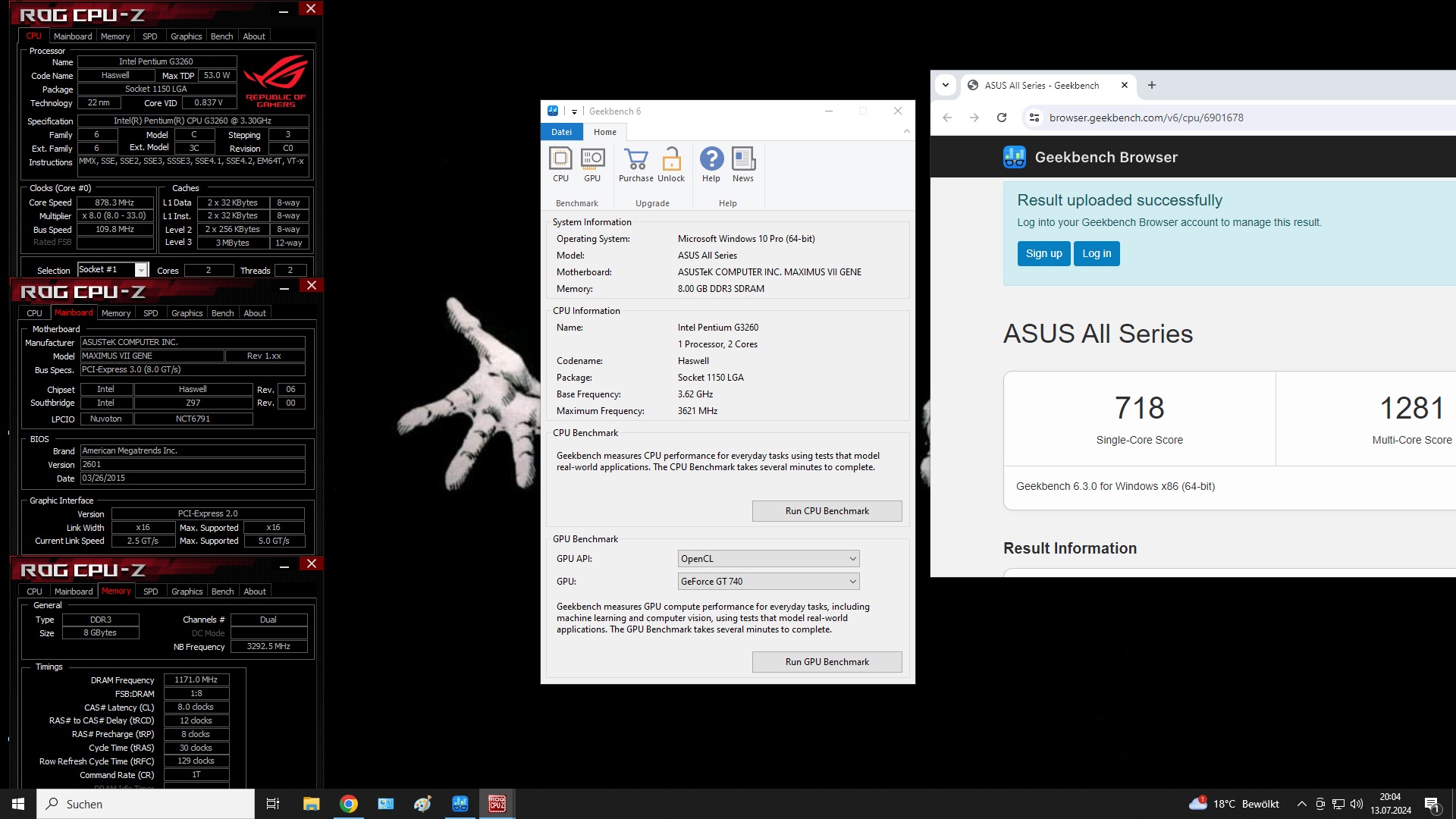Open About tab in the Memory timings CPU-Z window
This screenshot has height=819, width=1456.
coord(255,591)
